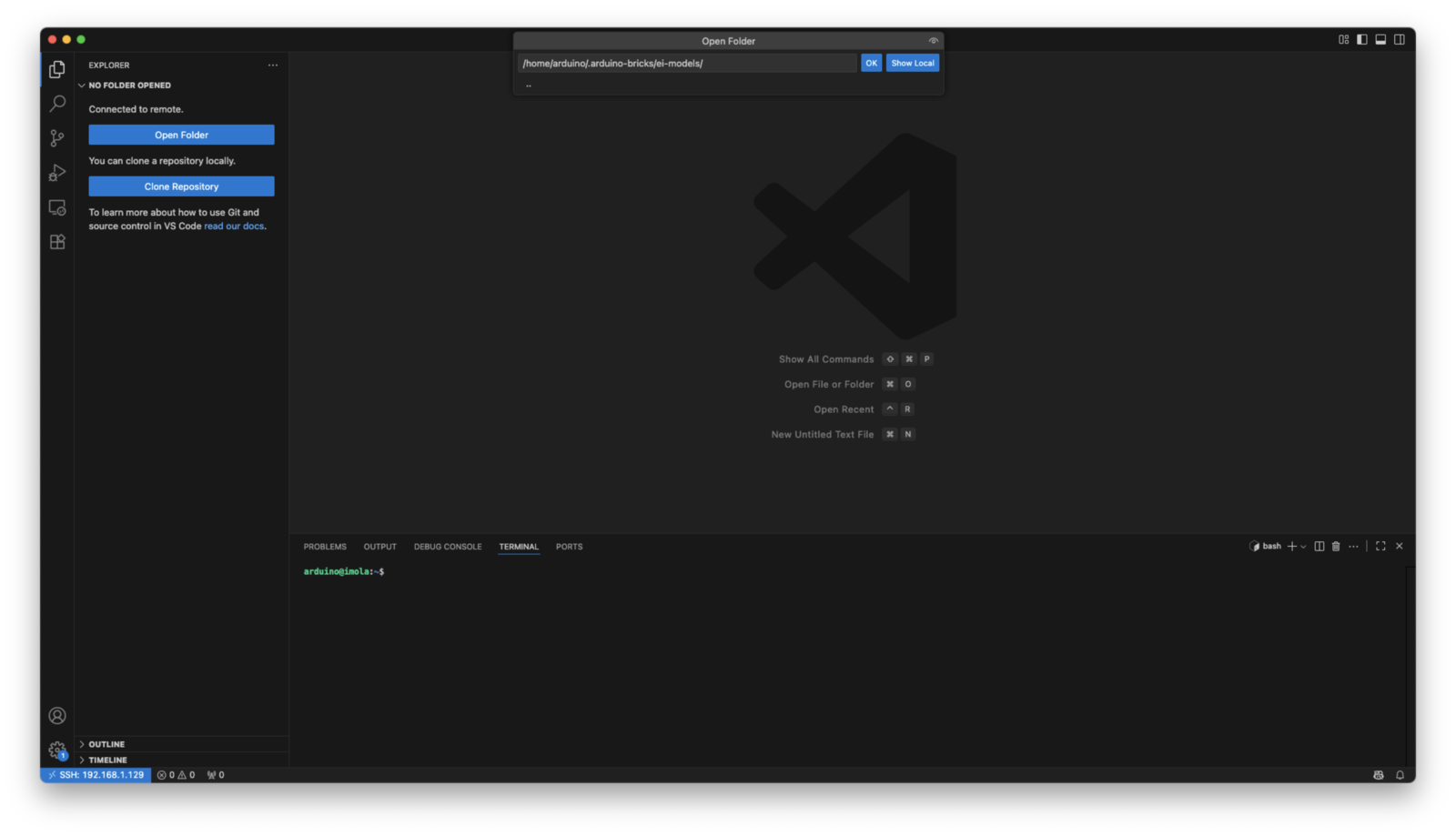The image size is (1456, 836).
Task: Follow the read our docs link
Action: pyautogui.click(x=234, y=227)
